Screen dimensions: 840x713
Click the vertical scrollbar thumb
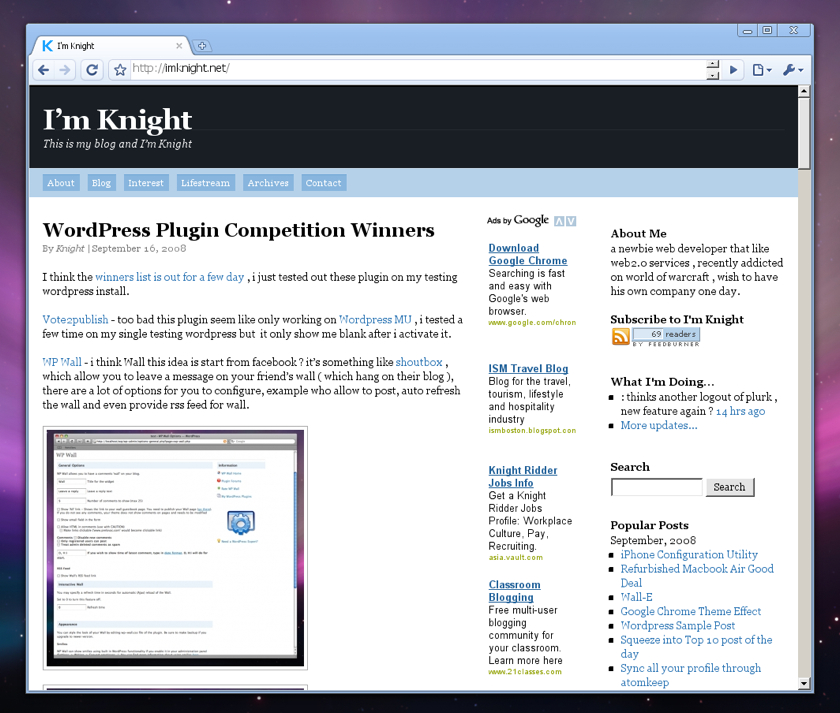point(804,134)
